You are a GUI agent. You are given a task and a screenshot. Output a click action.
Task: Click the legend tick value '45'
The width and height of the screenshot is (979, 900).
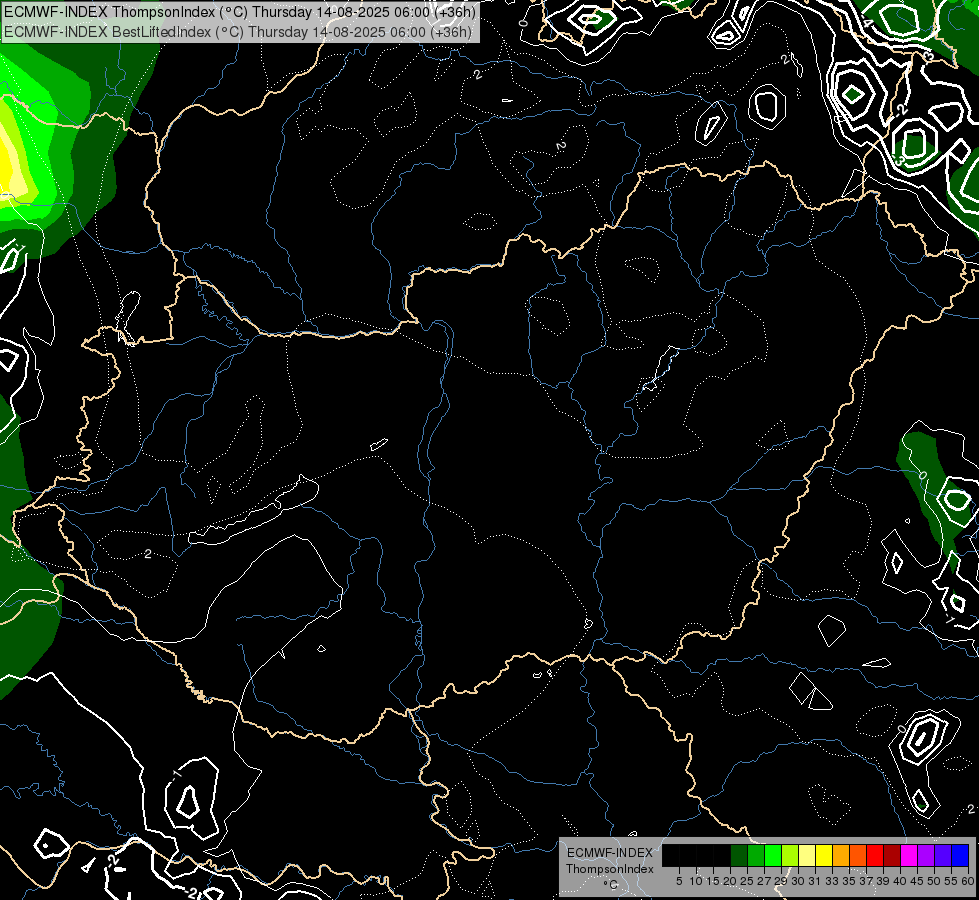[x=918, y=881]
